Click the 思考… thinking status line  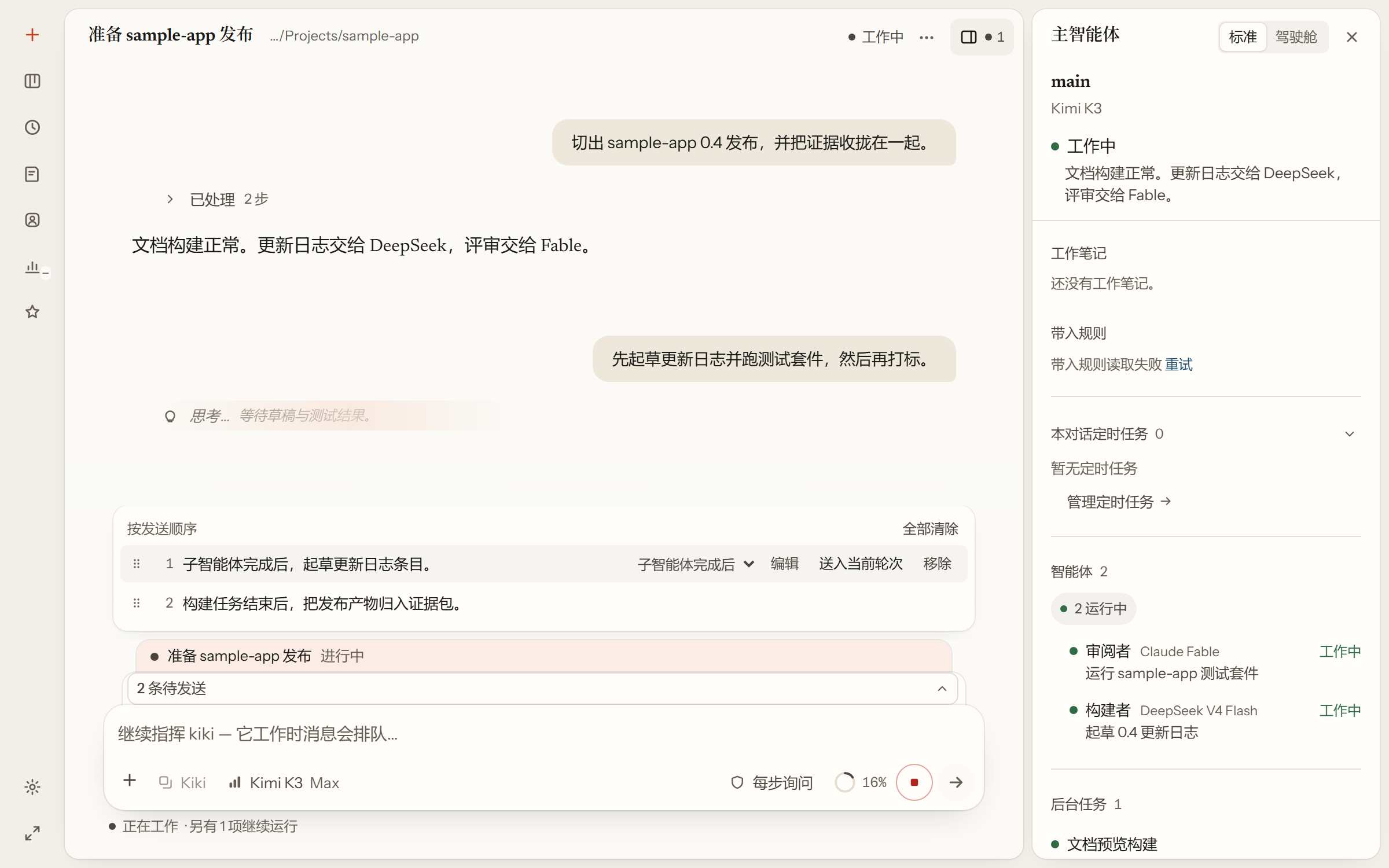click(333, 415)
